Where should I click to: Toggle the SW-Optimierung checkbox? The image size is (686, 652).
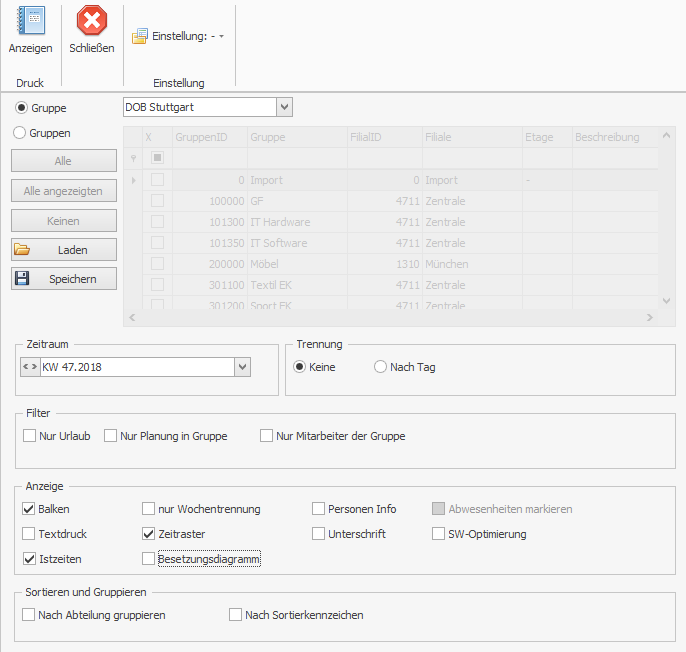(439, 534)
